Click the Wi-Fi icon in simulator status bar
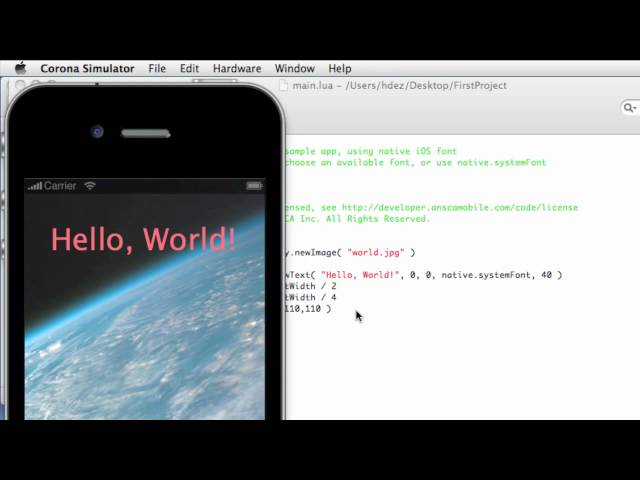Image resolution: width=640 pixels, height=480 pixels. pos(90,186)
